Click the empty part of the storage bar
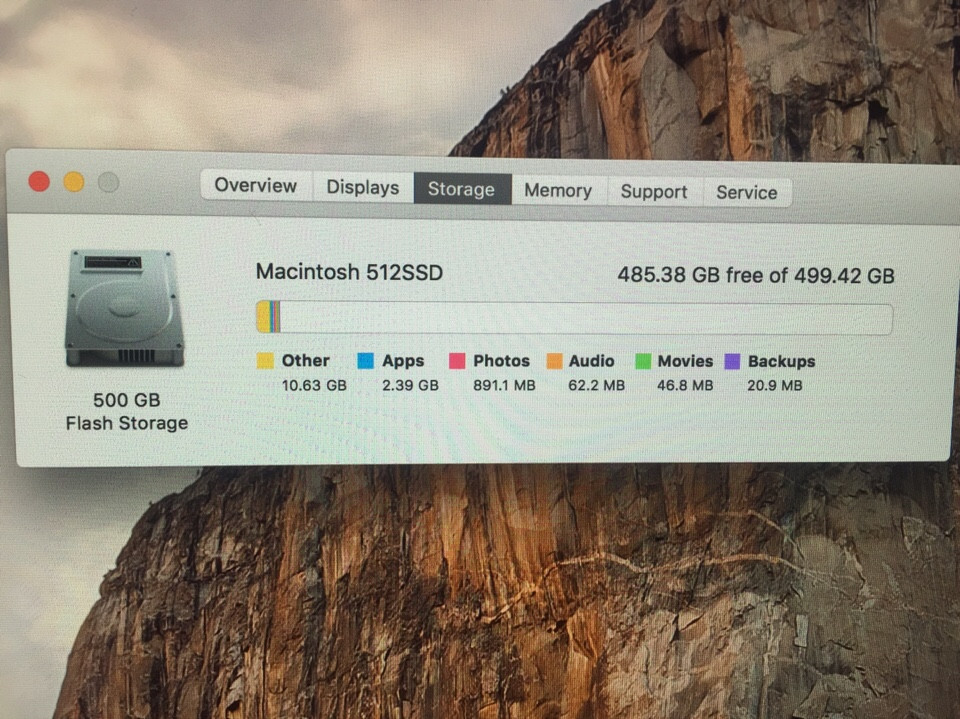 (585, 319)
